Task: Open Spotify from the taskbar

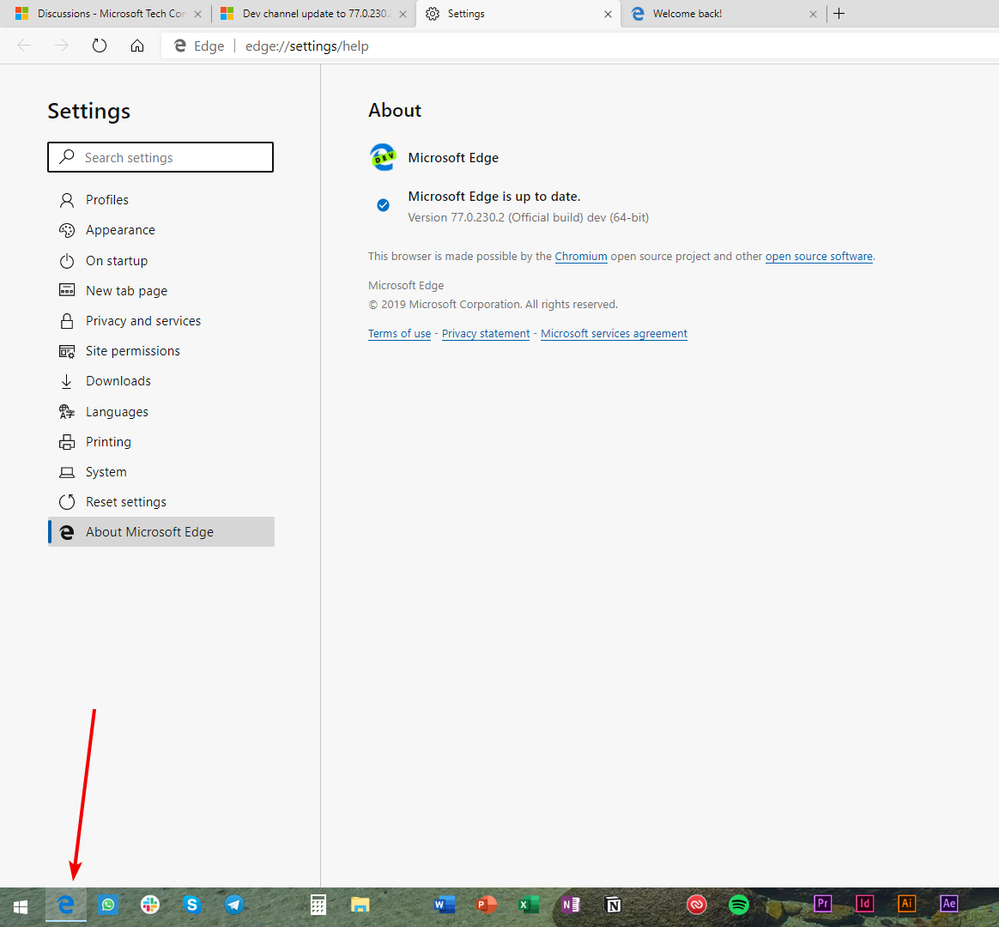Action: pyautogui.click(x=738, y=905)
